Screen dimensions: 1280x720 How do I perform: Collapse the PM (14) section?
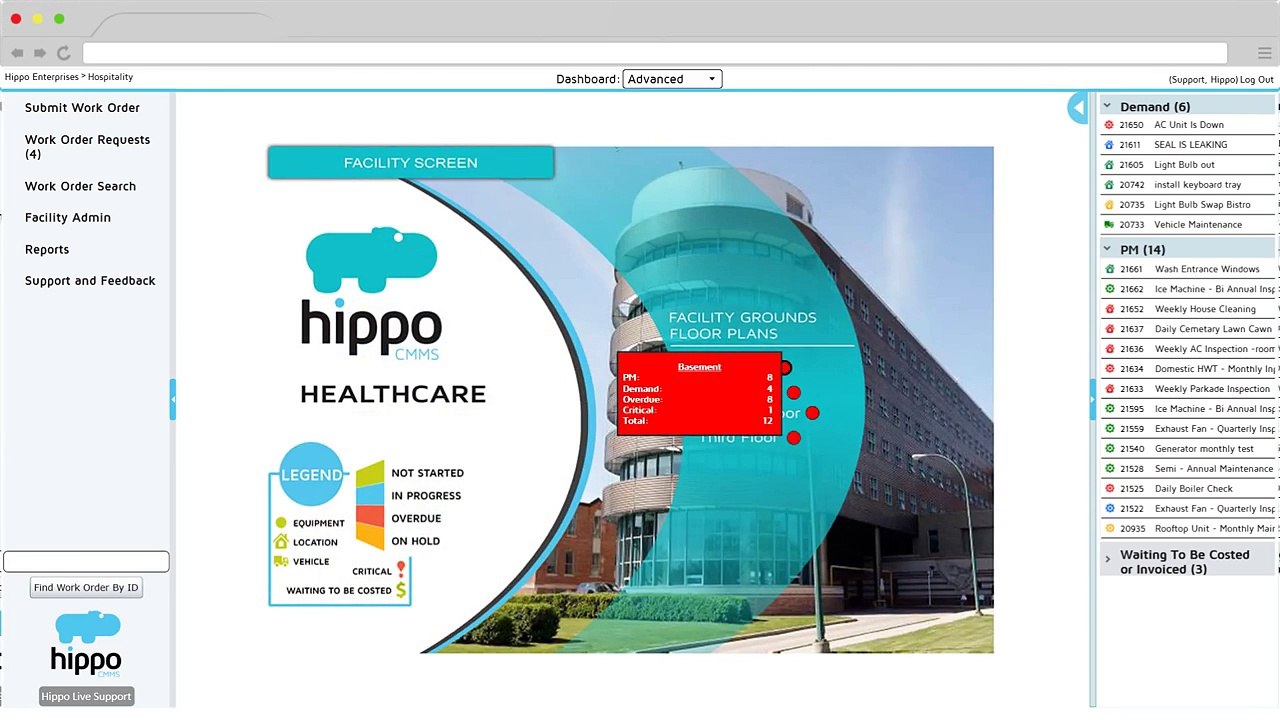click(1107, 250)
